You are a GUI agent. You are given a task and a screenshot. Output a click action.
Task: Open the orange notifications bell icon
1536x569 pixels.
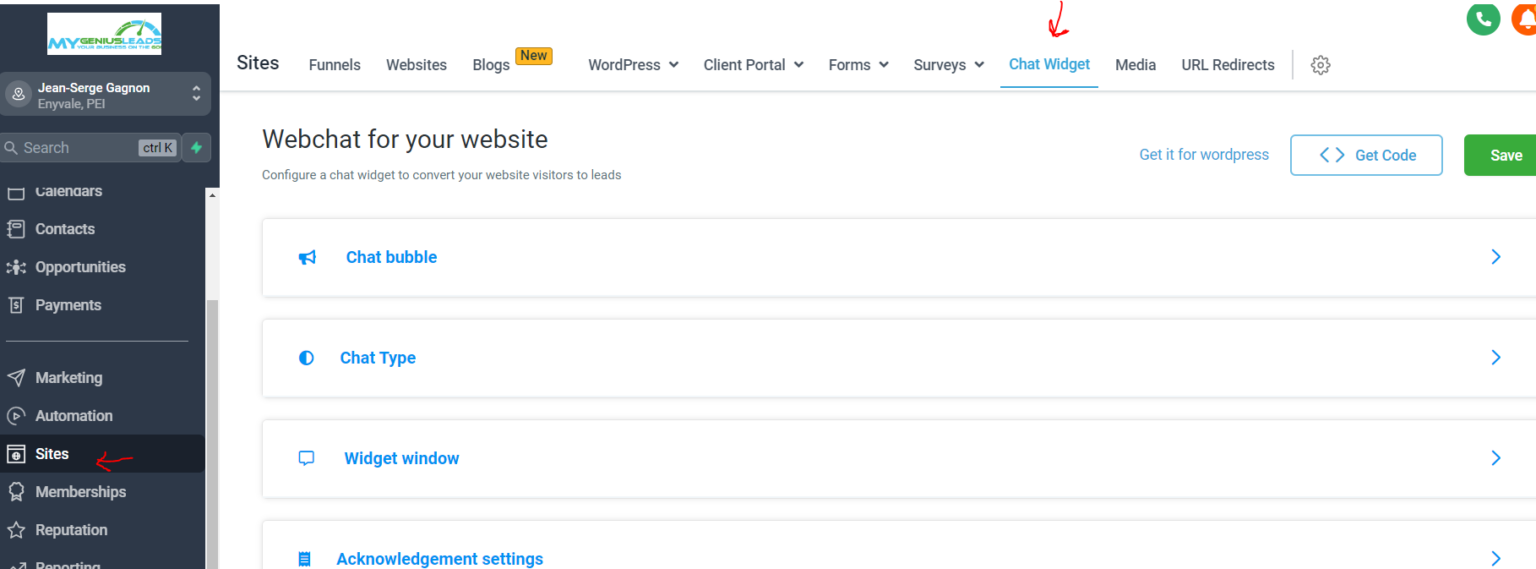1525,18
